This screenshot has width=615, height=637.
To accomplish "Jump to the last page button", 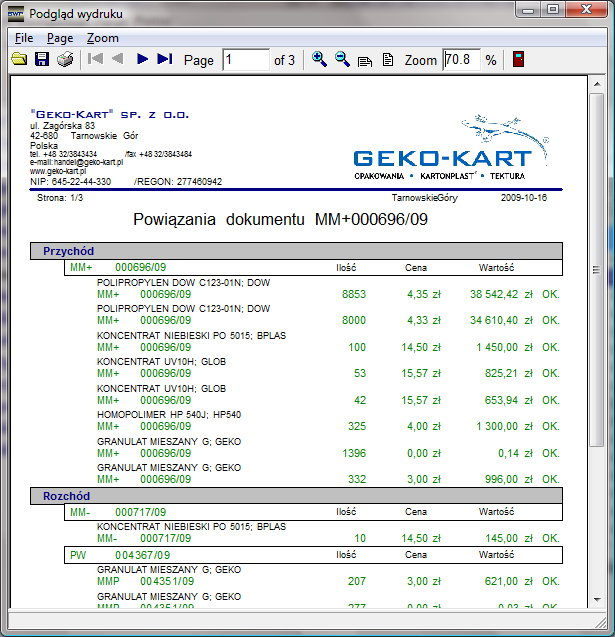I will (165, 60).
